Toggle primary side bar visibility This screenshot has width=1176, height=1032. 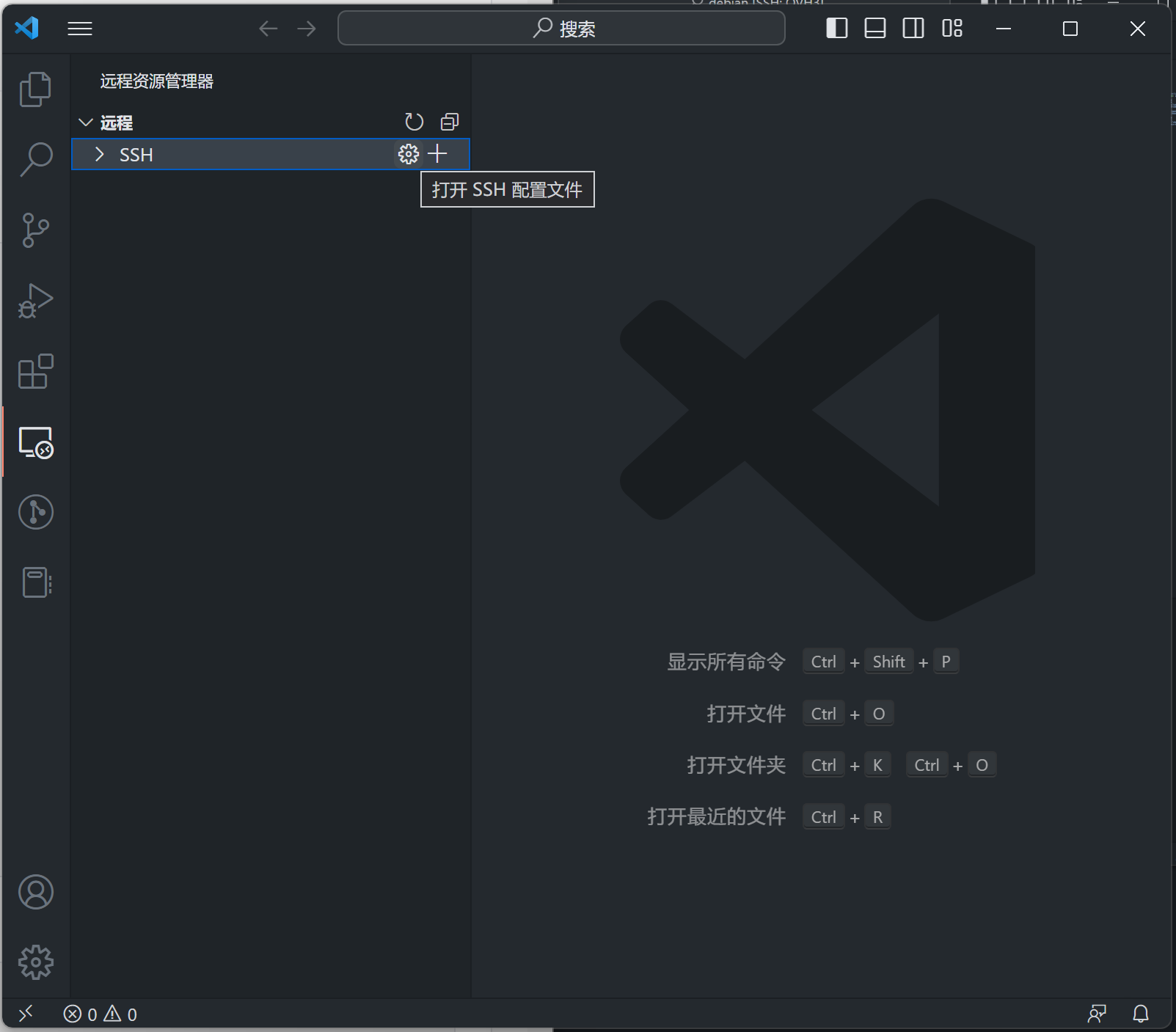(x=837, y=29)
